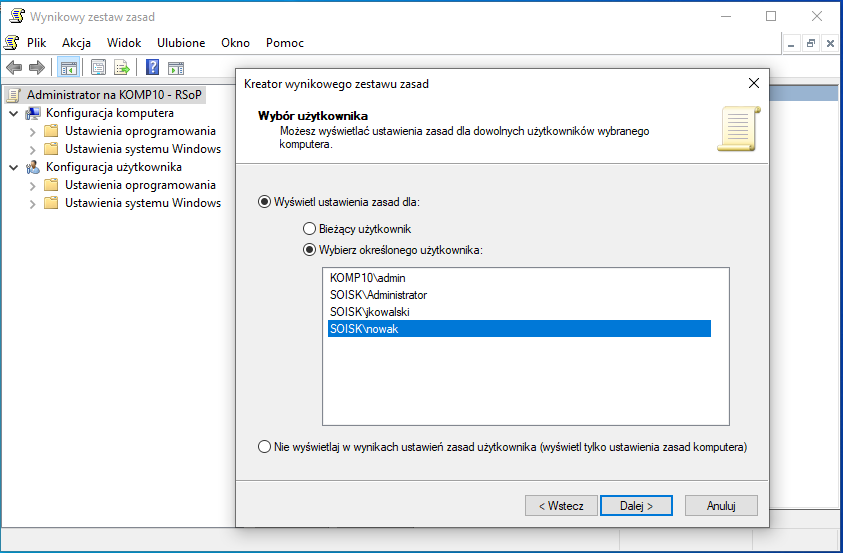Select the 'Bieżący użytkownik' radio option
Screen dimensions: 843x553
point(309,229)
